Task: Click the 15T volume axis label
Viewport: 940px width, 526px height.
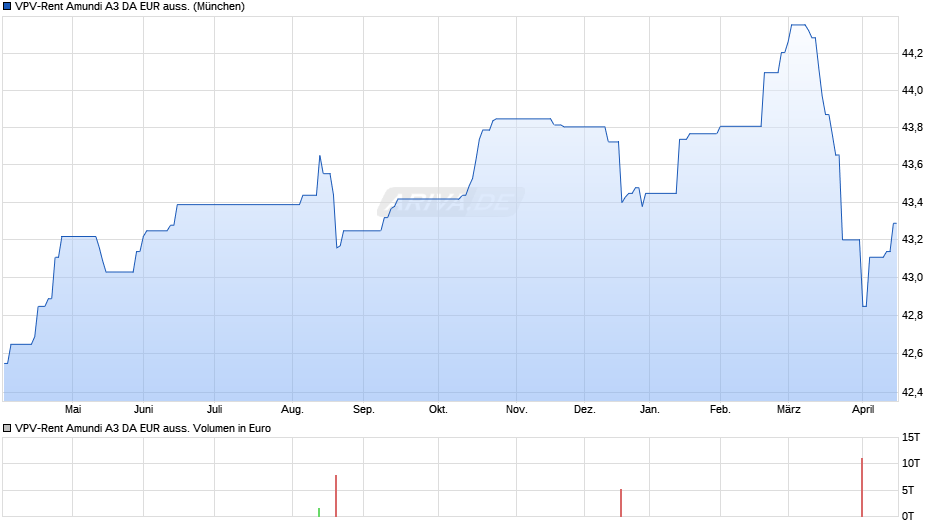Action: point(911,437)
